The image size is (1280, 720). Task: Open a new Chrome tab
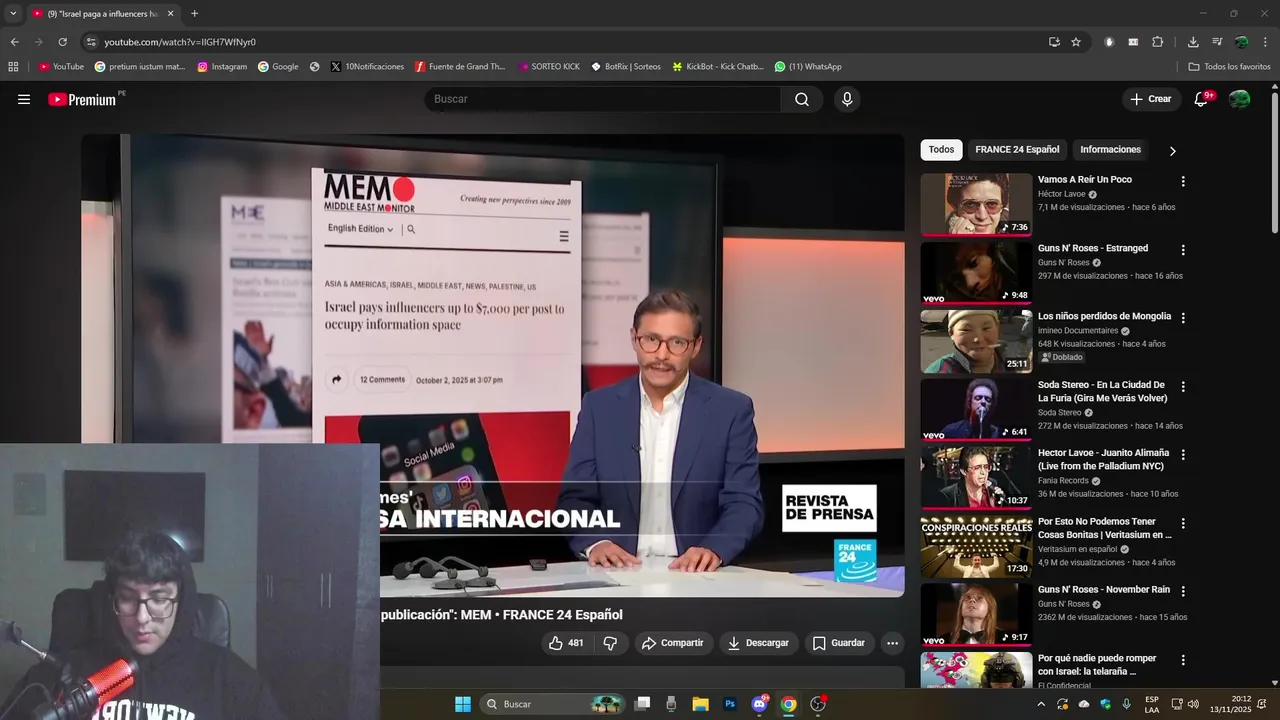tap(194, 14)
